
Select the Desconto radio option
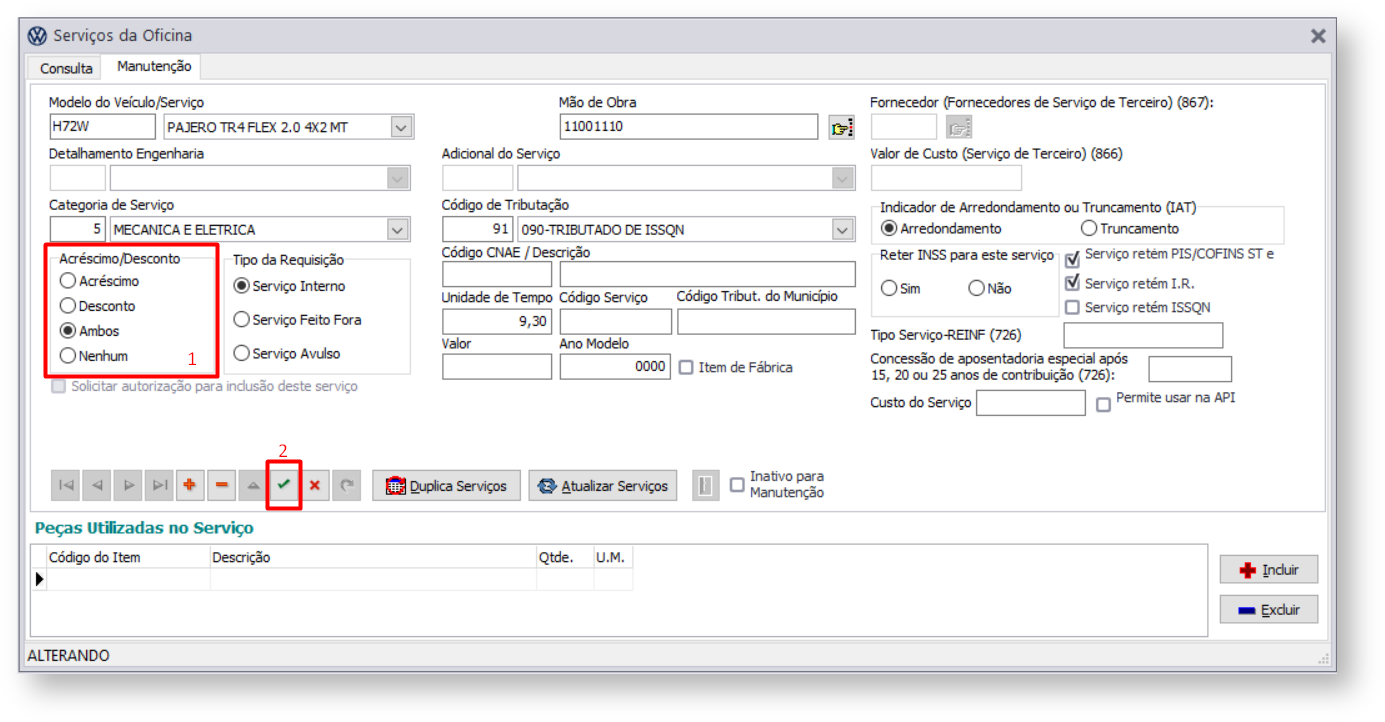(68, 306)
